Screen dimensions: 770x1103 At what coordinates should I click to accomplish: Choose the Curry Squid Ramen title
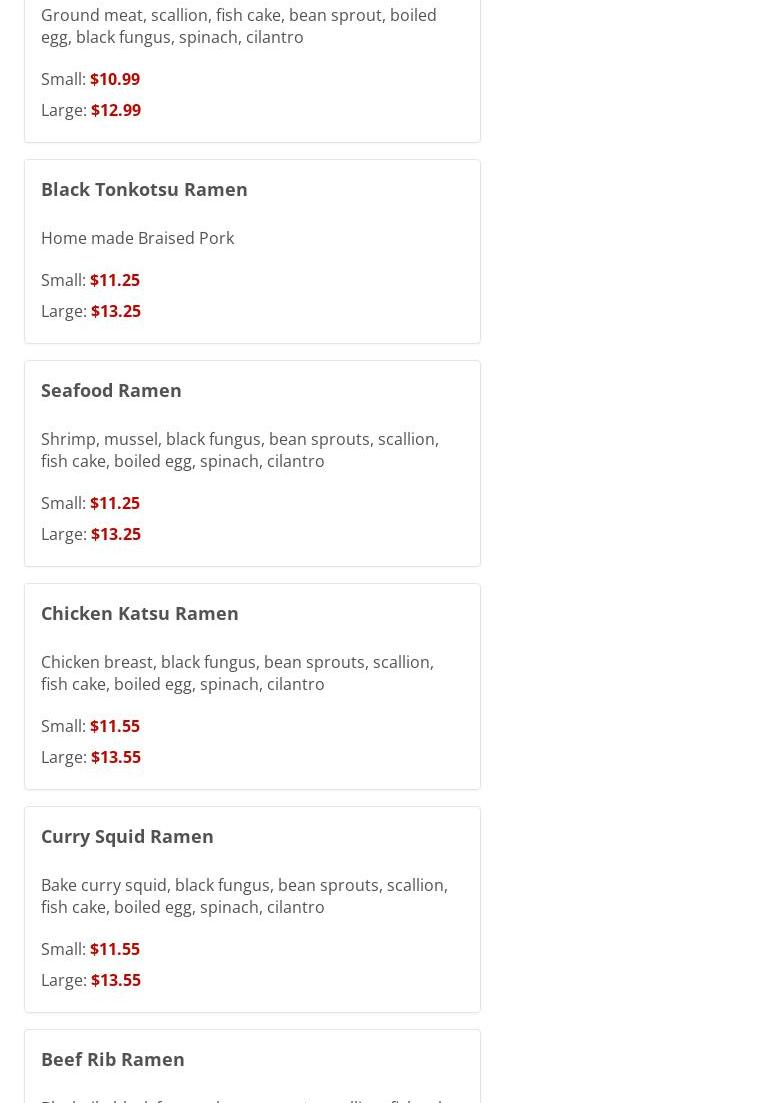coord(127,836)
